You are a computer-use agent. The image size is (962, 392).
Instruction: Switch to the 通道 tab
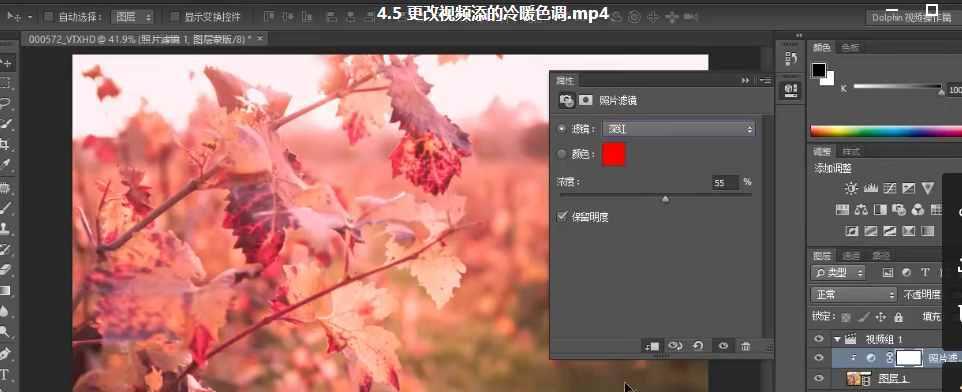point(851,255)
